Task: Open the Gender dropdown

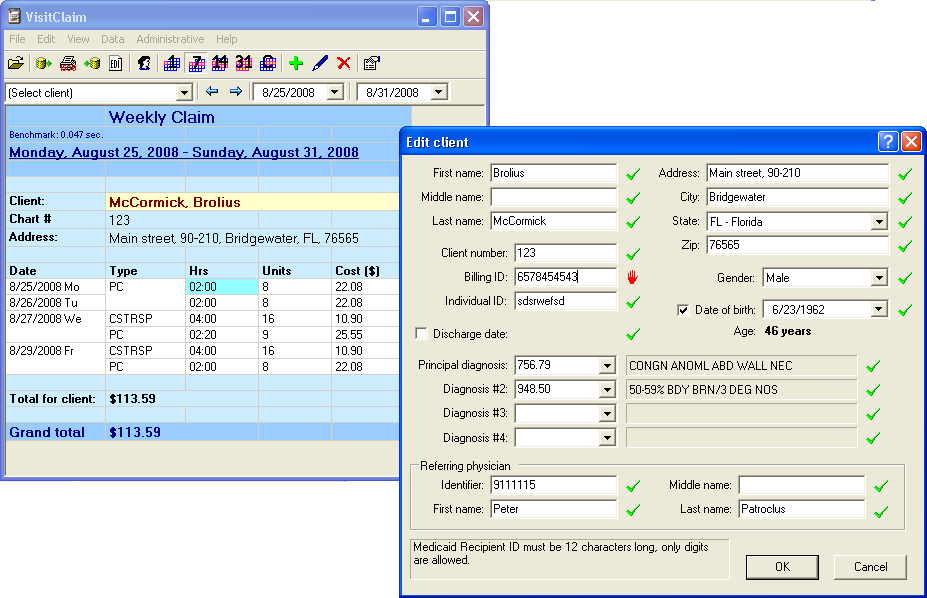Action: [879, 278]
